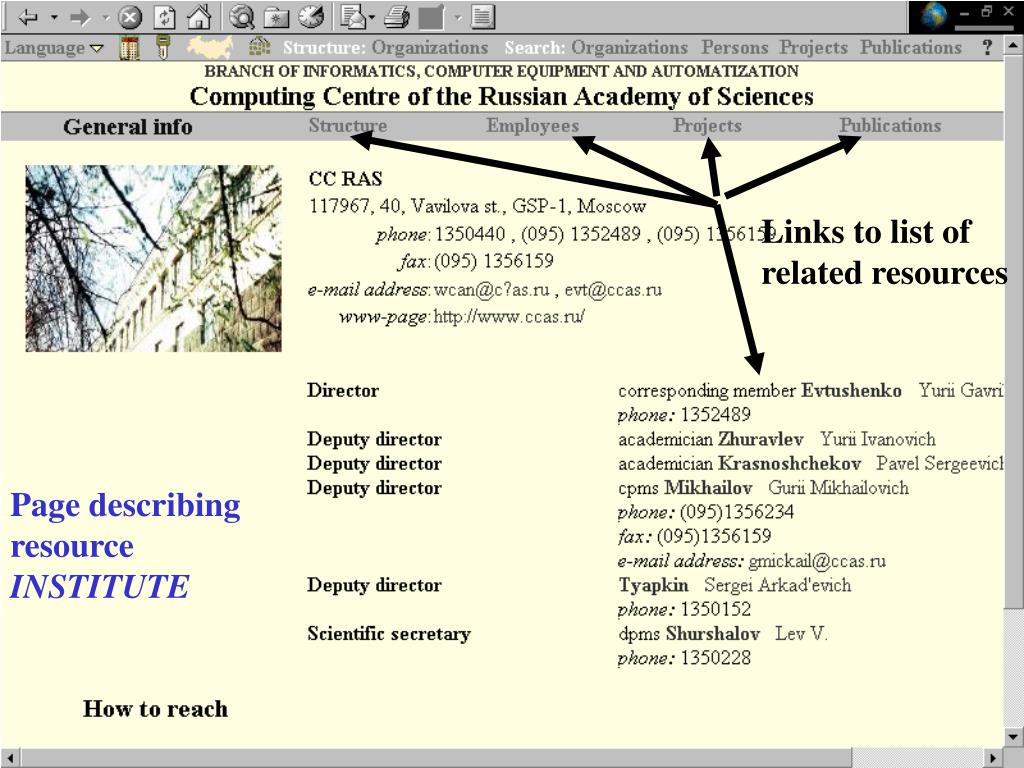Click the greyed-out Edit toolbar icon
The height and width of the screenshot is (768, 1024).
click(x=431, y=17)
